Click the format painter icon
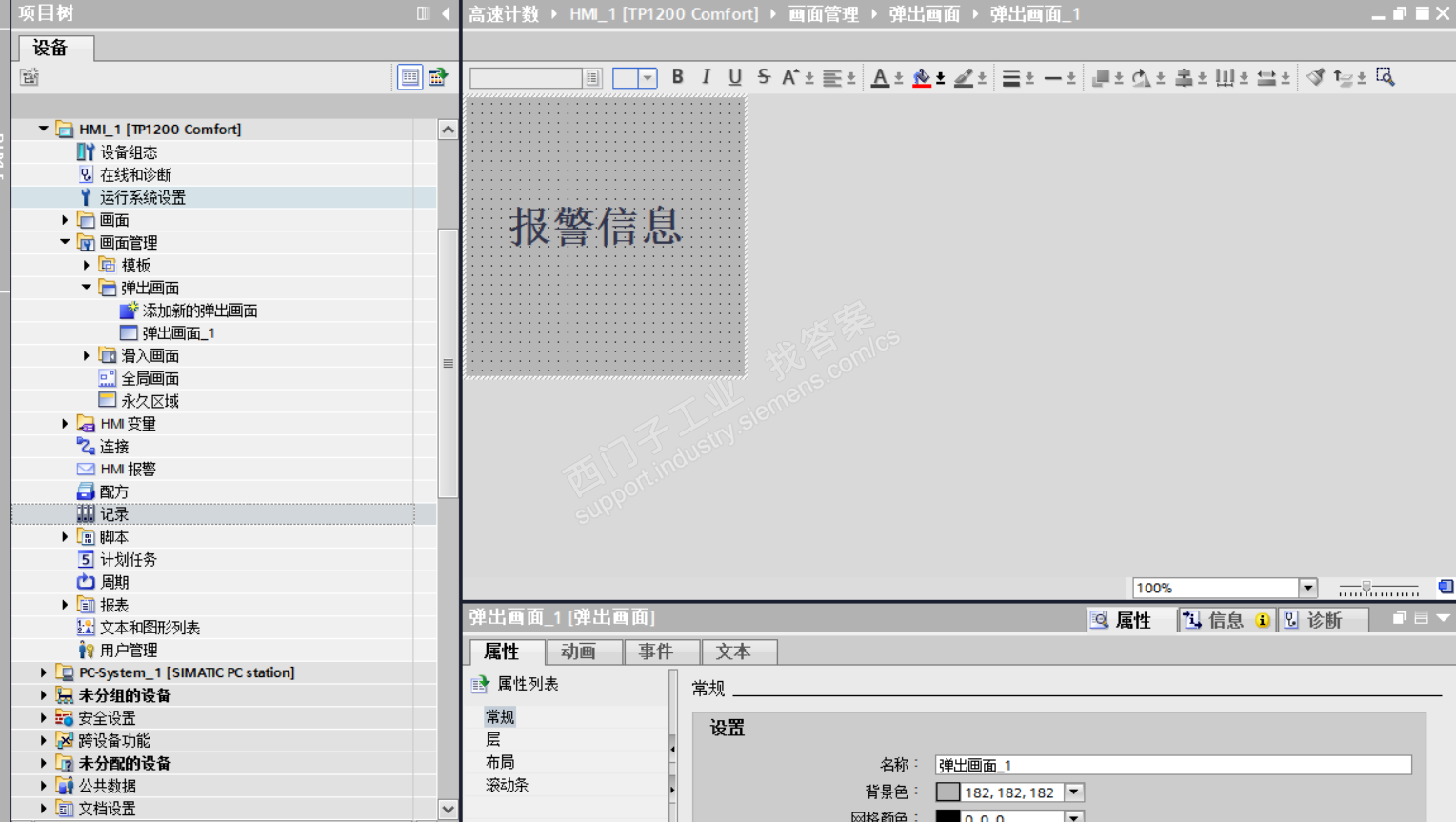The width and height of the screenshot is (1456, 822). (x=1315, y=77)
